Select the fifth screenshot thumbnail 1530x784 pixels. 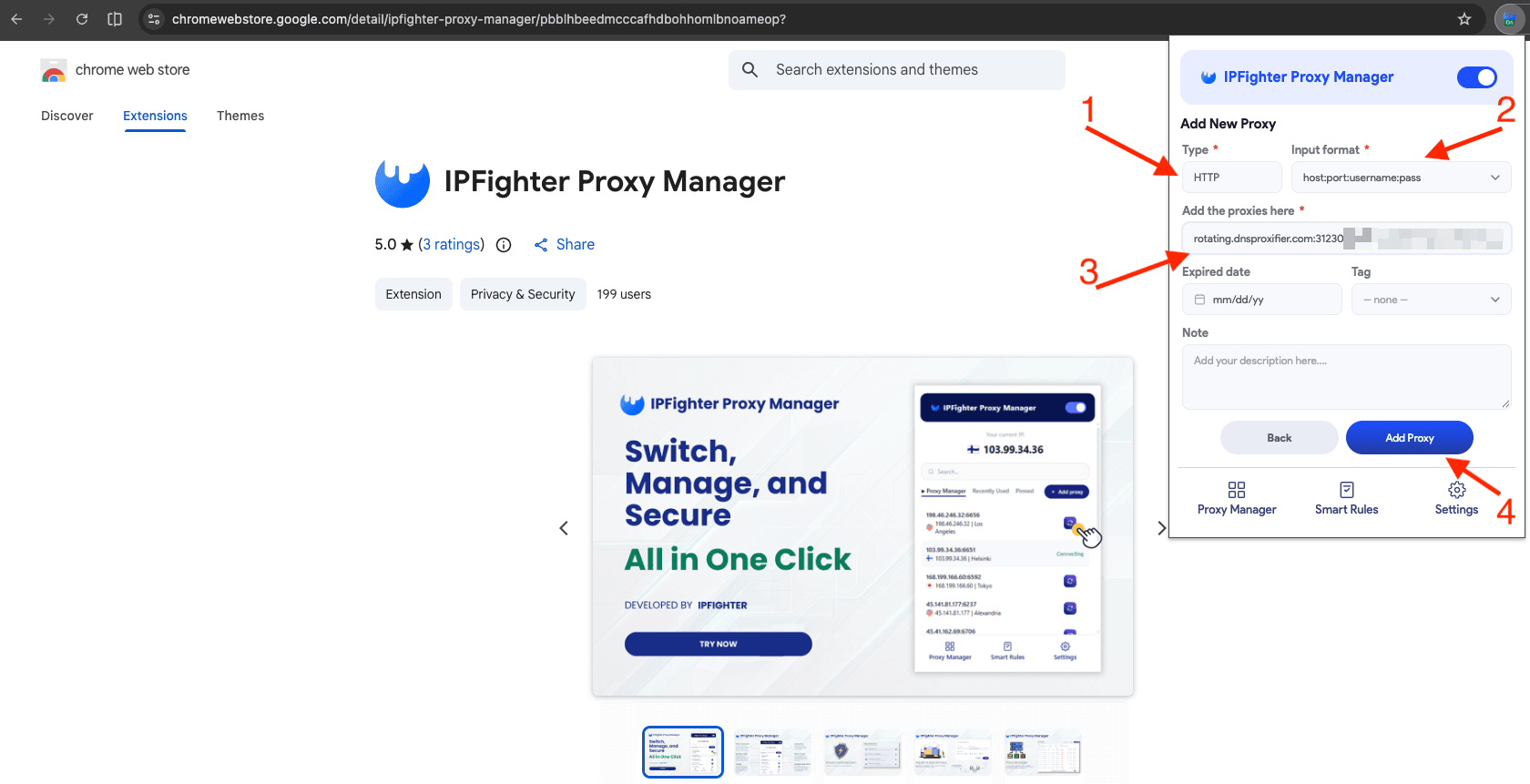(1043, 752)
